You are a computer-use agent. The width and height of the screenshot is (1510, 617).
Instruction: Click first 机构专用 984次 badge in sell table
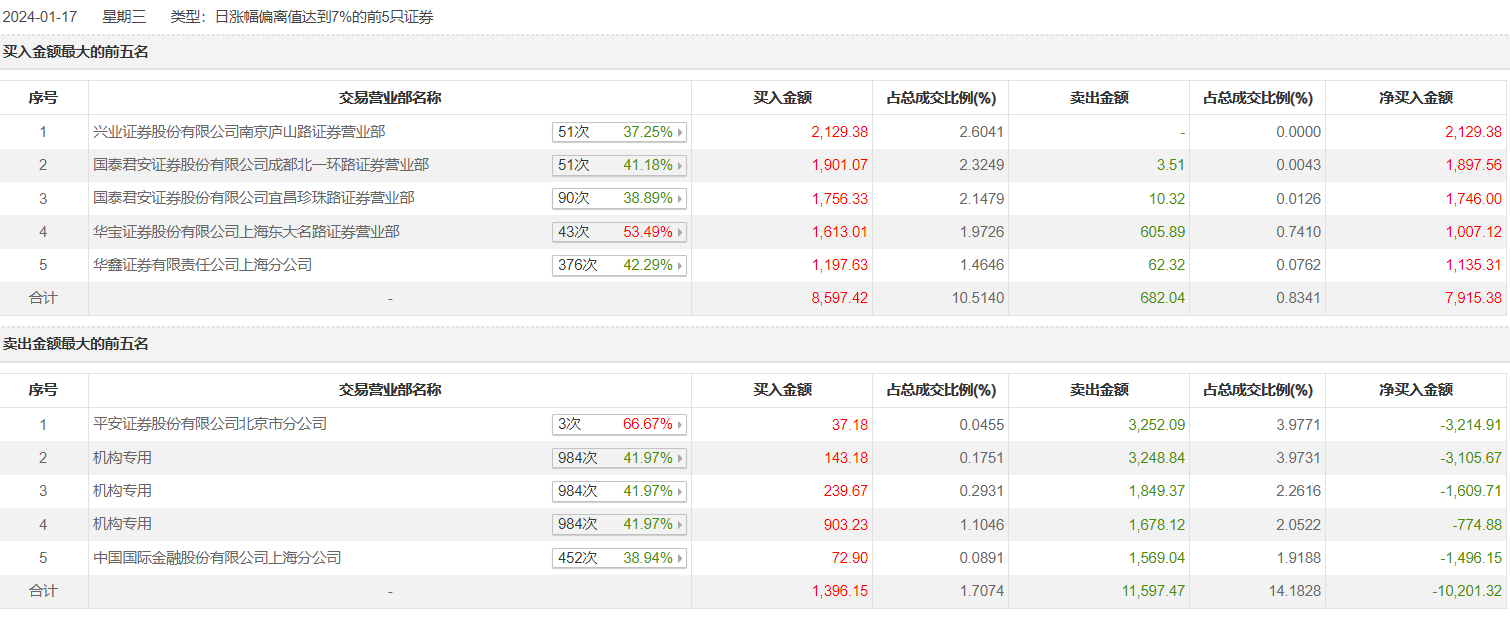[618, 458]
